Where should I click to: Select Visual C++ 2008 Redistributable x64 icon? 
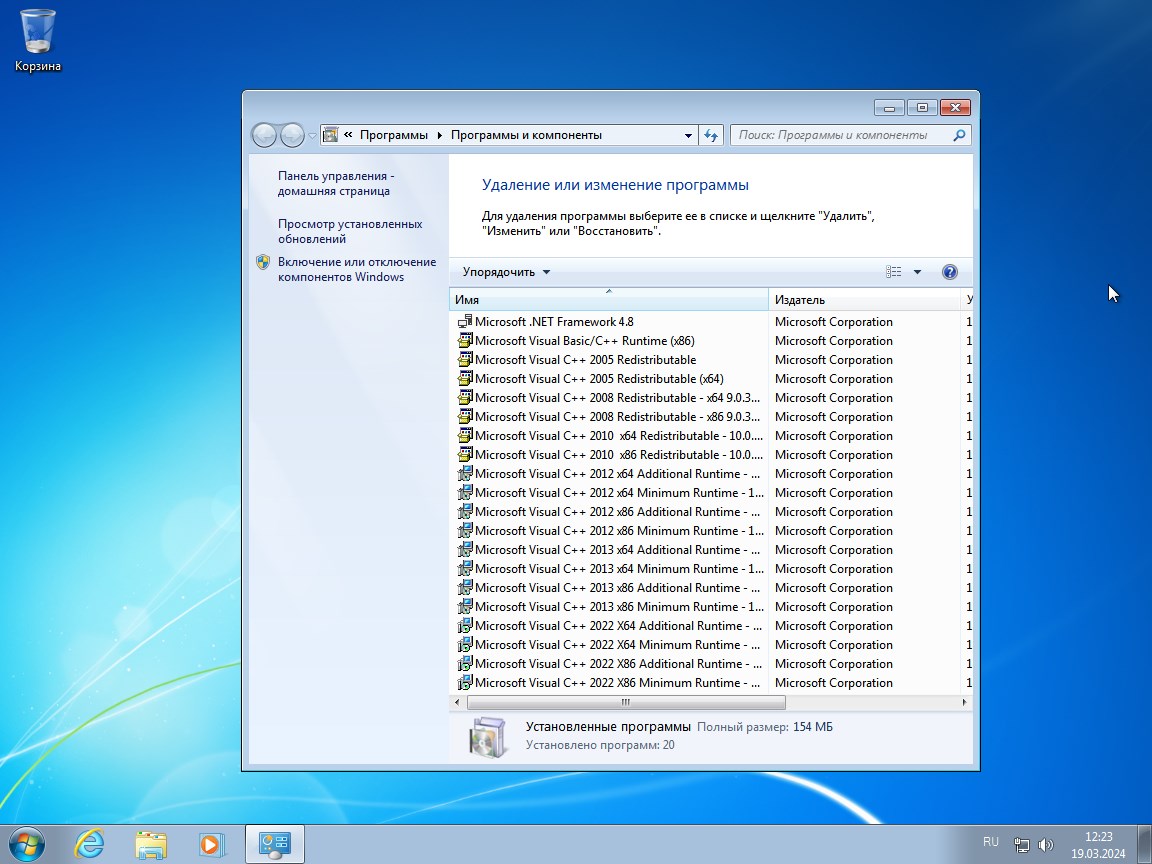[464, 398]
